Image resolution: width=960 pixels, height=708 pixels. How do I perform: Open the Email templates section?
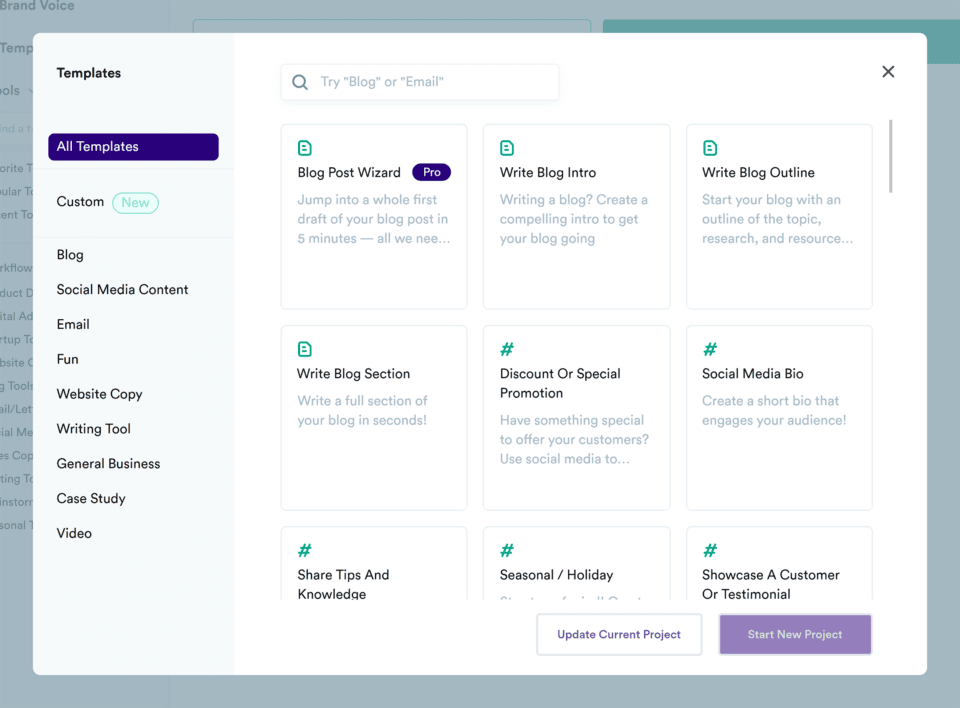pyautogui.click(x=73, y=324)
